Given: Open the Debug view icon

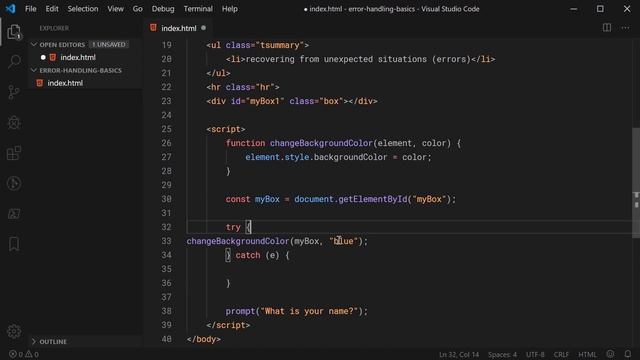Looking at the screenshot, I should click(x=14, y=122).
